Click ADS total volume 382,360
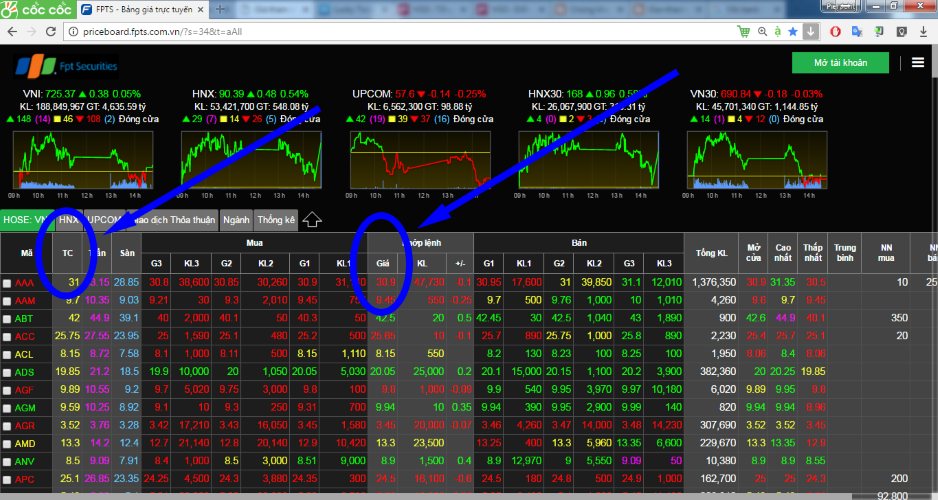 click(x=718, y=371)
